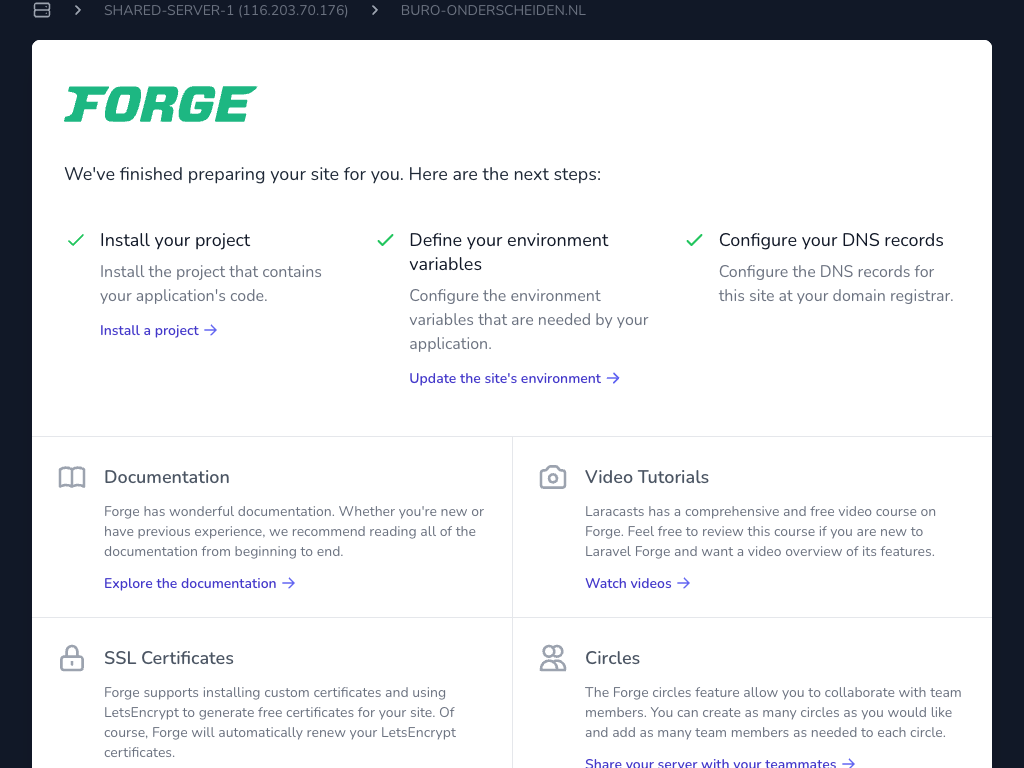Click the checkmark beside Configure your DNS records
Viewport: 1024px width, 768px height.
694,240
